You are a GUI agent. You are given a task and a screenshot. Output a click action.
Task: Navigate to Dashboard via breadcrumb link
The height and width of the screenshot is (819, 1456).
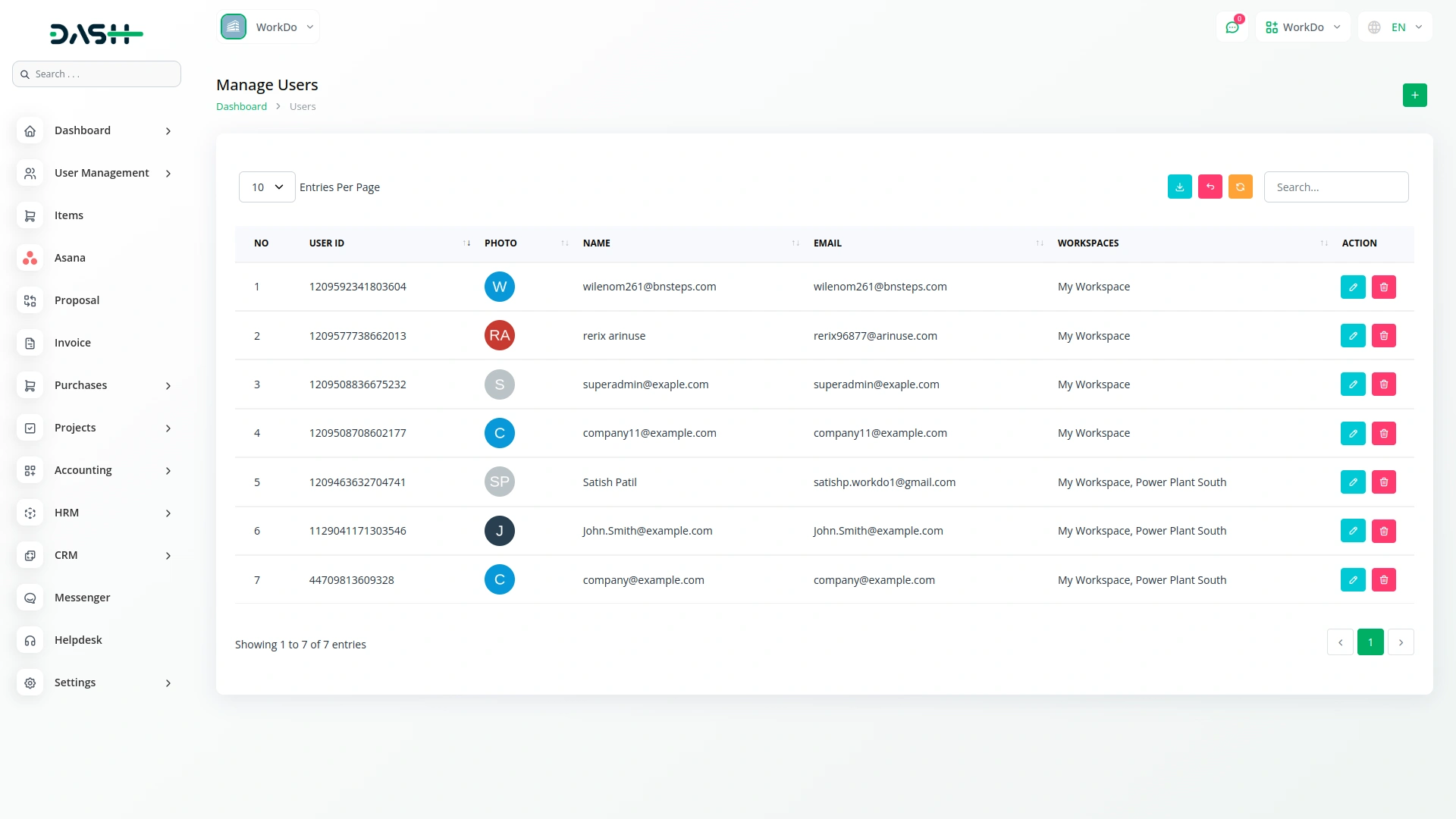click(x=241, y=106)
